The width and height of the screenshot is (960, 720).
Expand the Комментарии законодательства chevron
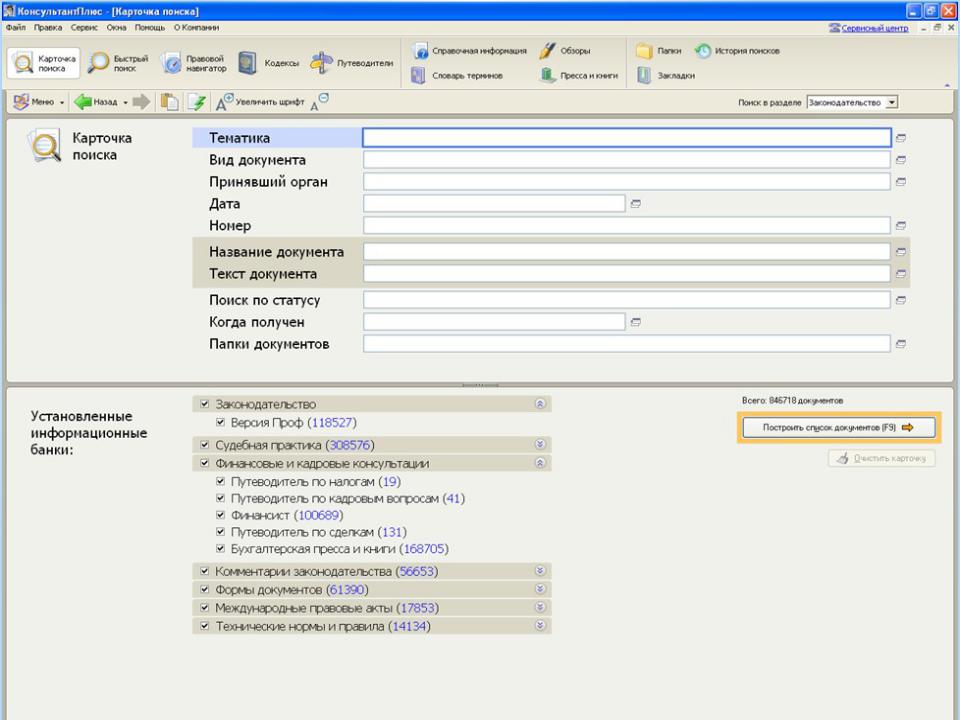click(x=540, y=571)
